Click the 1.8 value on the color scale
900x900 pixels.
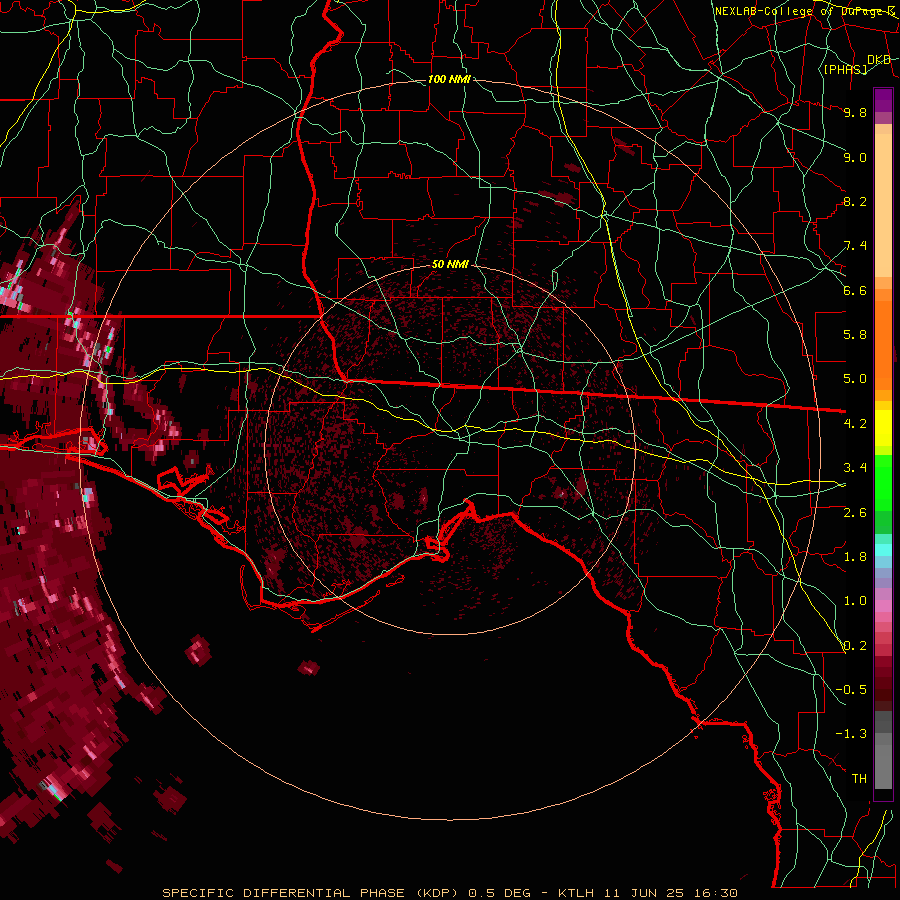(855, 557)
